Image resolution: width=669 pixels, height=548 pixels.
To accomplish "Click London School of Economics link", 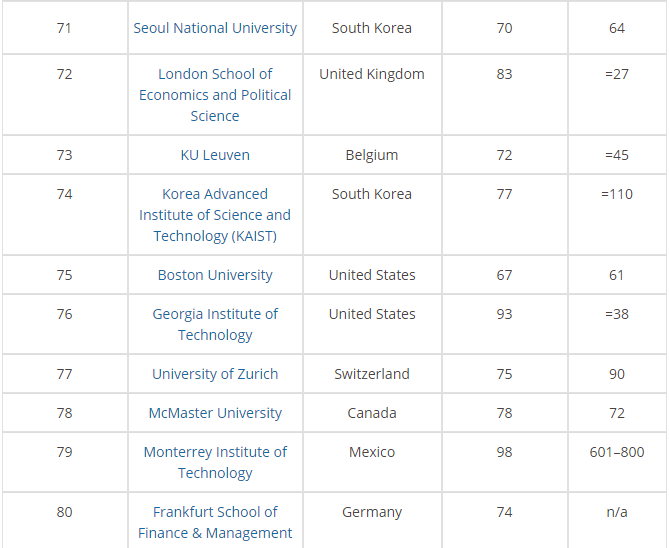I will 215,95.
